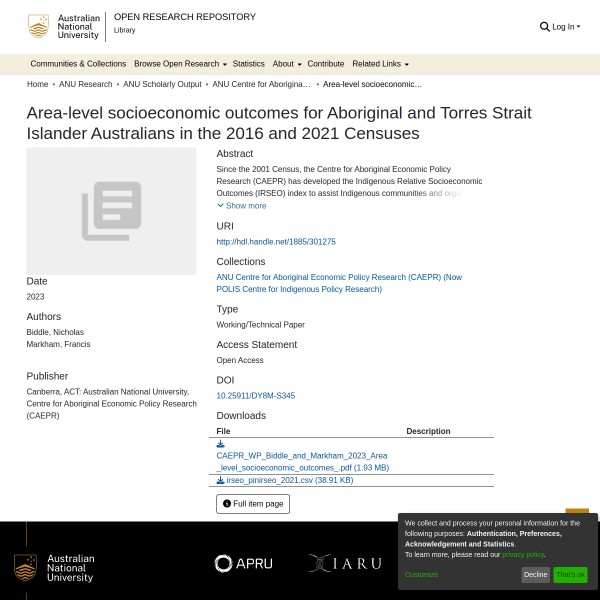Expand the Browse Open Research menu

(180, 64)
